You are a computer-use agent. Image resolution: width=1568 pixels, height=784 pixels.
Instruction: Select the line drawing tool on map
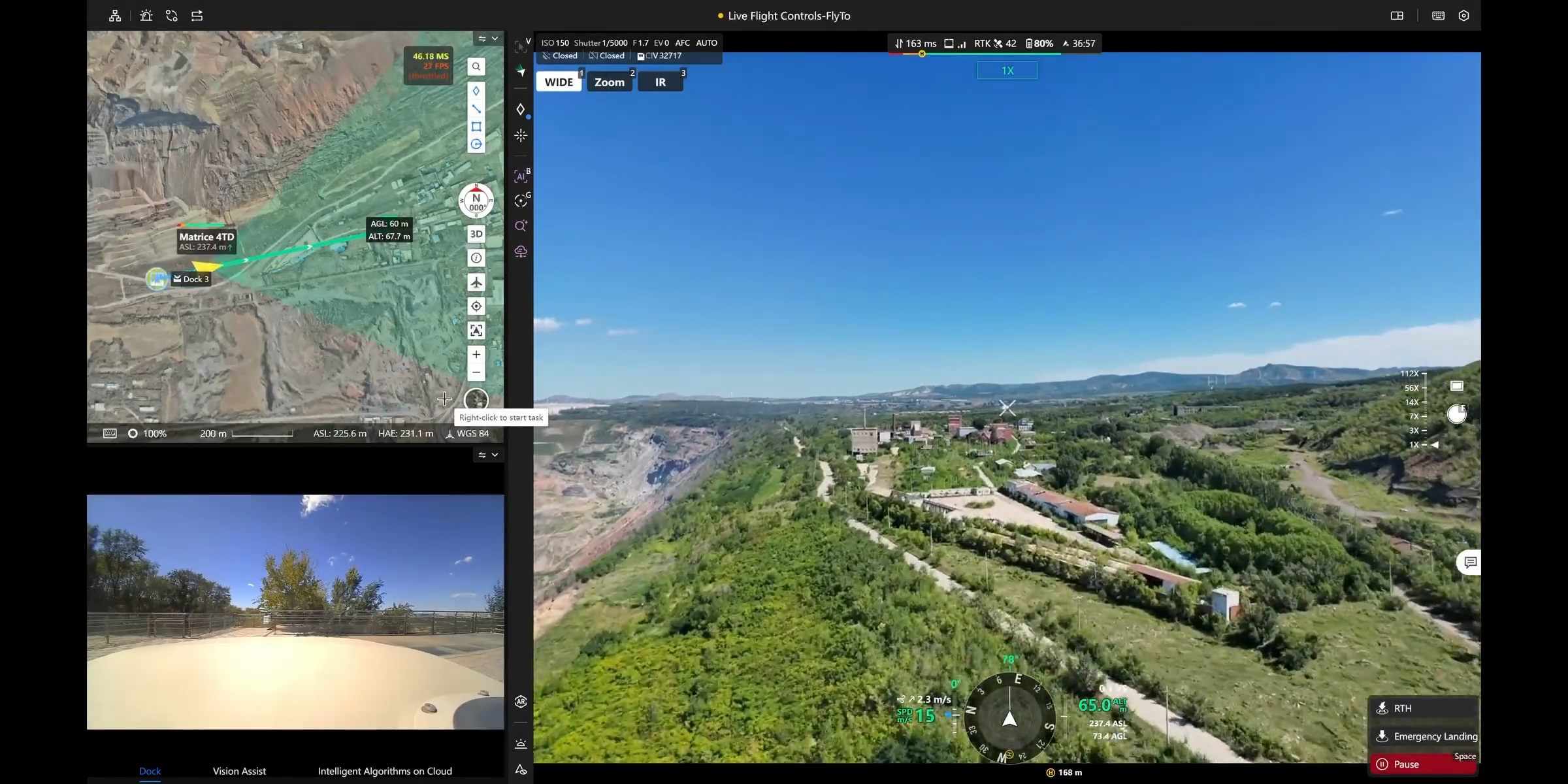476,108
